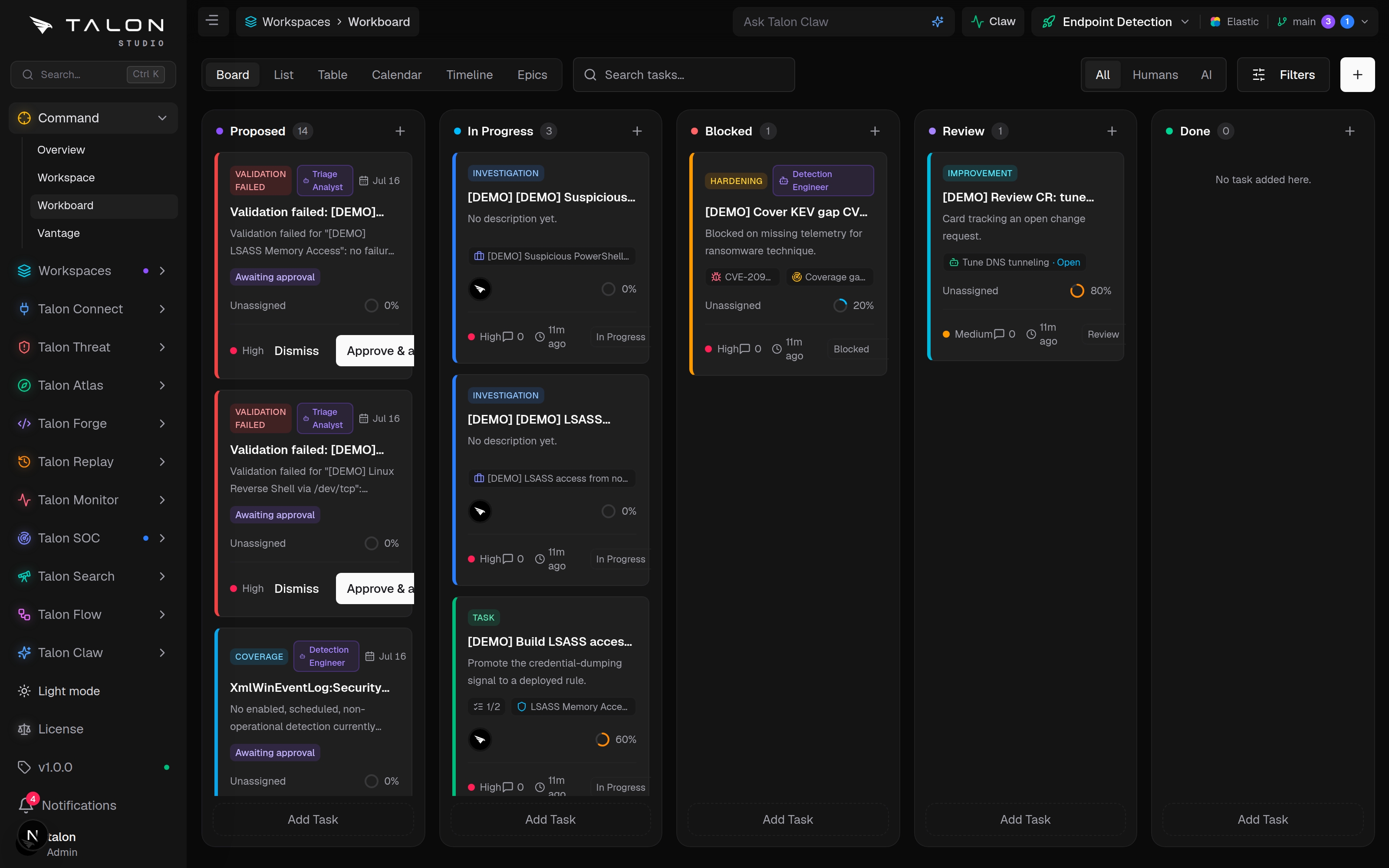The image size is (1389, 868).
Task: Focus the Ask Talon Claw field
Action: [x=843, y=22]
